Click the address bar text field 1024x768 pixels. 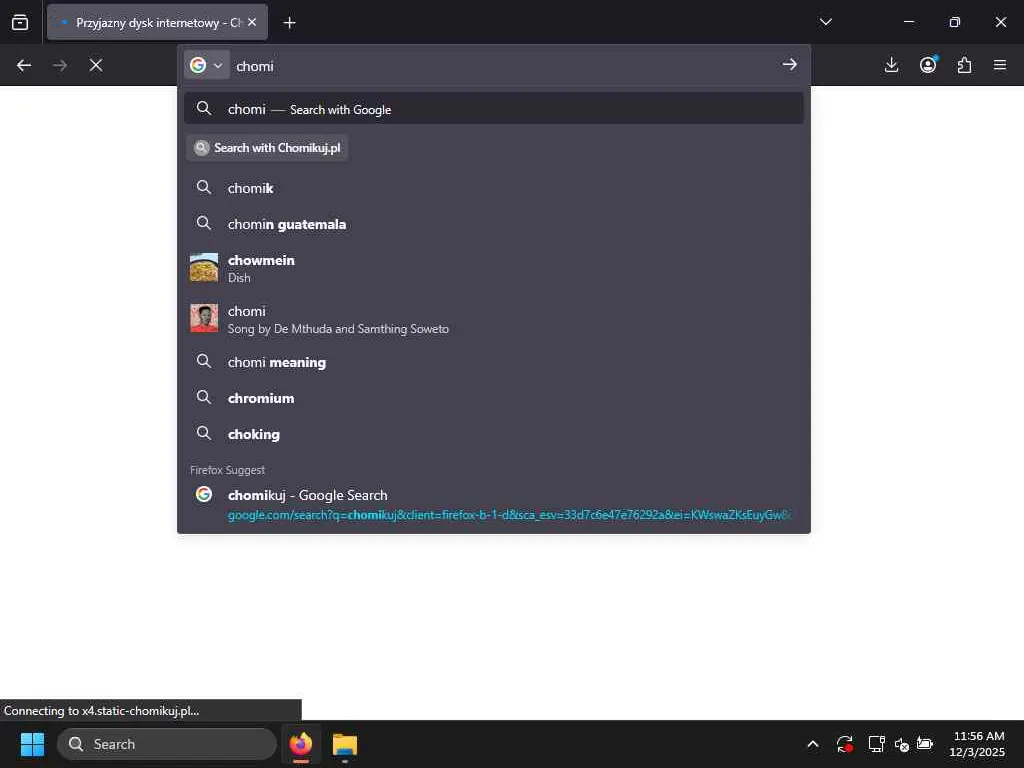click(503, 65)
